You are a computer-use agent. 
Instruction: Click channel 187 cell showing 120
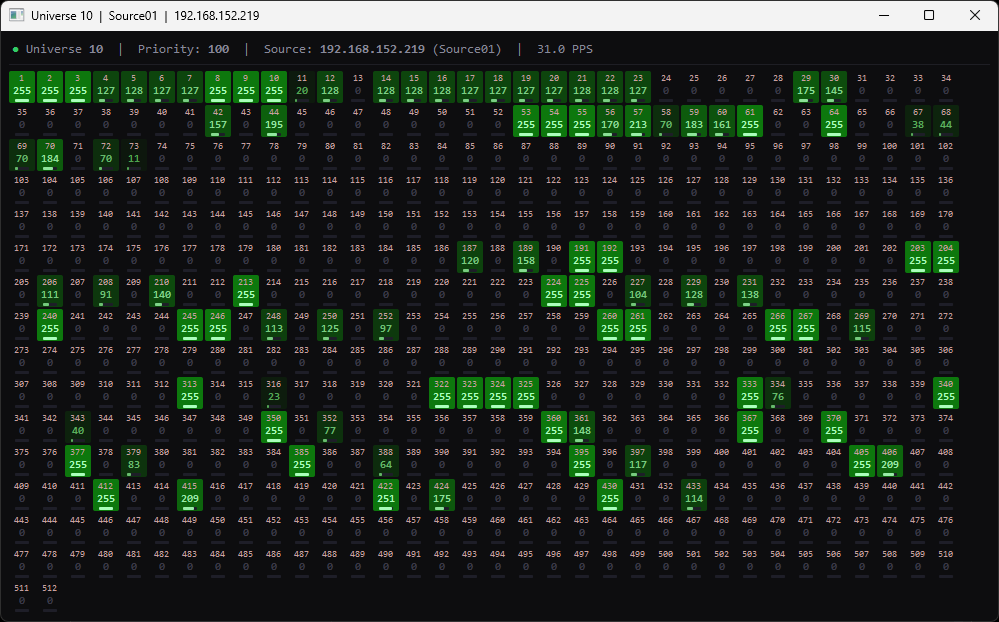tap(470, 257)
